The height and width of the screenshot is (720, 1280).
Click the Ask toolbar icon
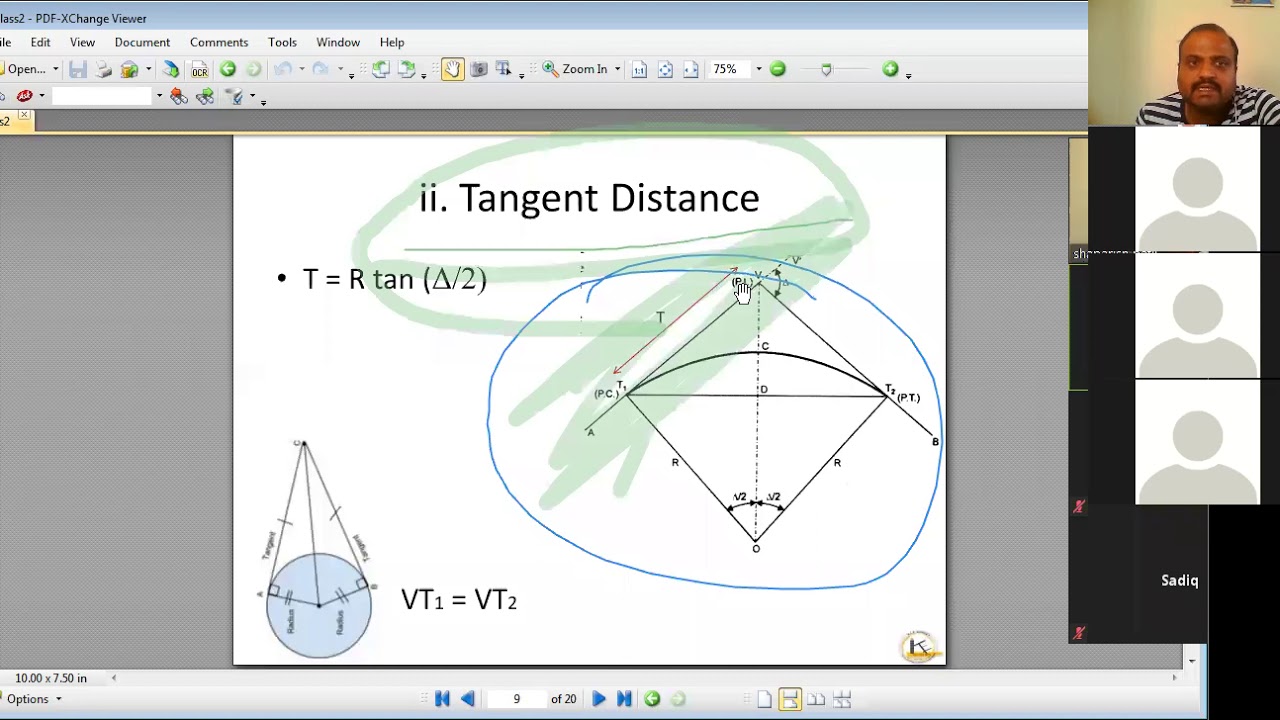click(25, 96)
